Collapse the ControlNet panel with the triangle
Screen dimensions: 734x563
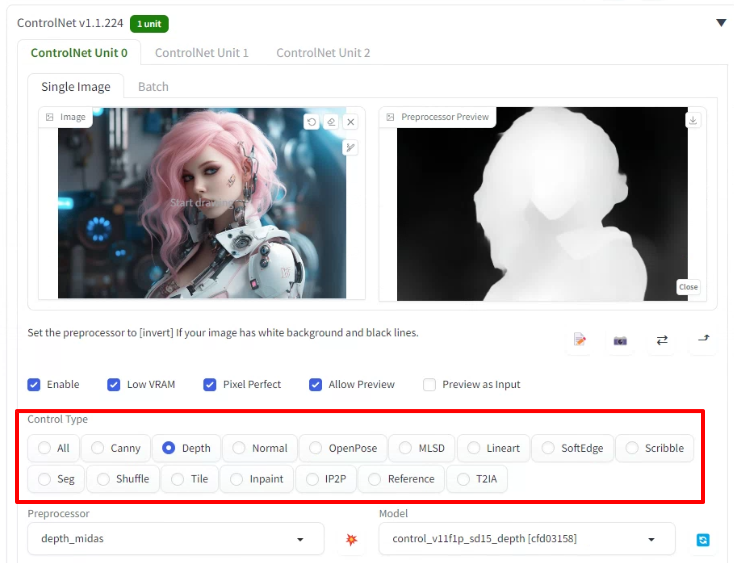click(721, 23)
